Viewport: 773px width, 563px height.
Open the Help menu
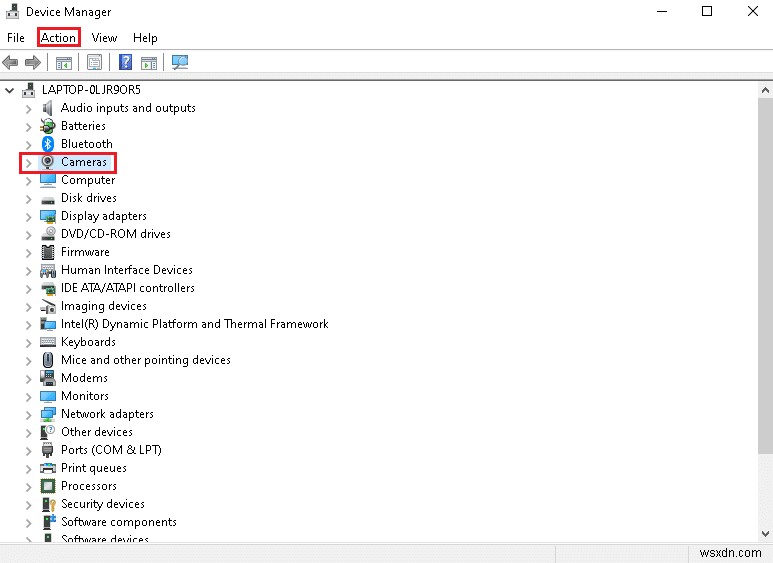pos(145,38)
